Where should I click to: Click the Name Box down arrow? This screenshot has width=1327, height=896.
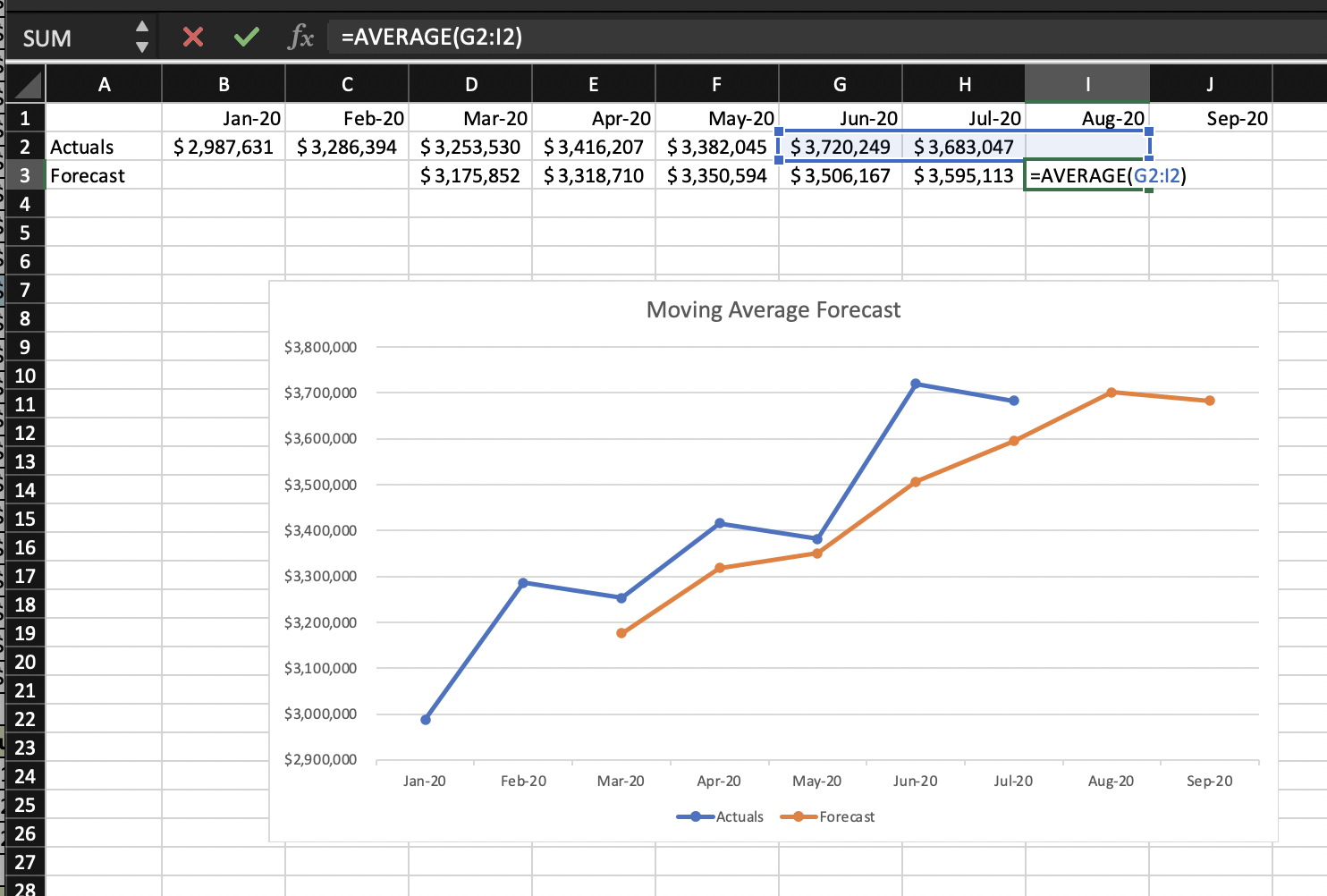(141, 45)
